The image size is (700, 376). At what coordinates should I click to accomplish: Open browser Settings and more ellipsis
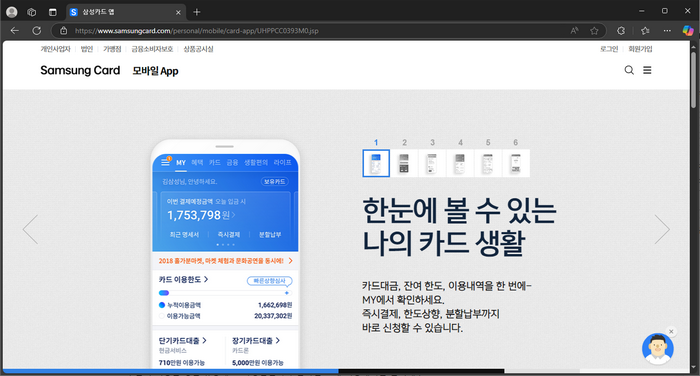(x=667, y=30)
